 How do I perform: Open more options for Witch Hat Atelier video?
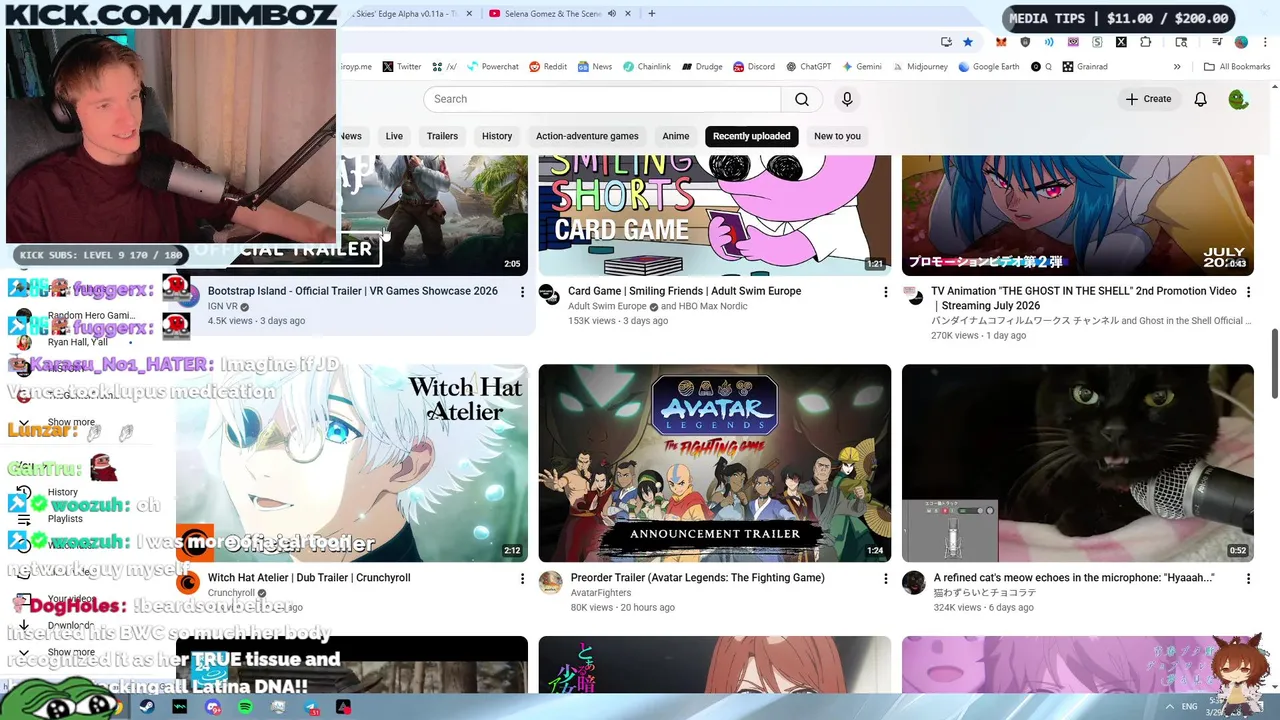[522, 578]
